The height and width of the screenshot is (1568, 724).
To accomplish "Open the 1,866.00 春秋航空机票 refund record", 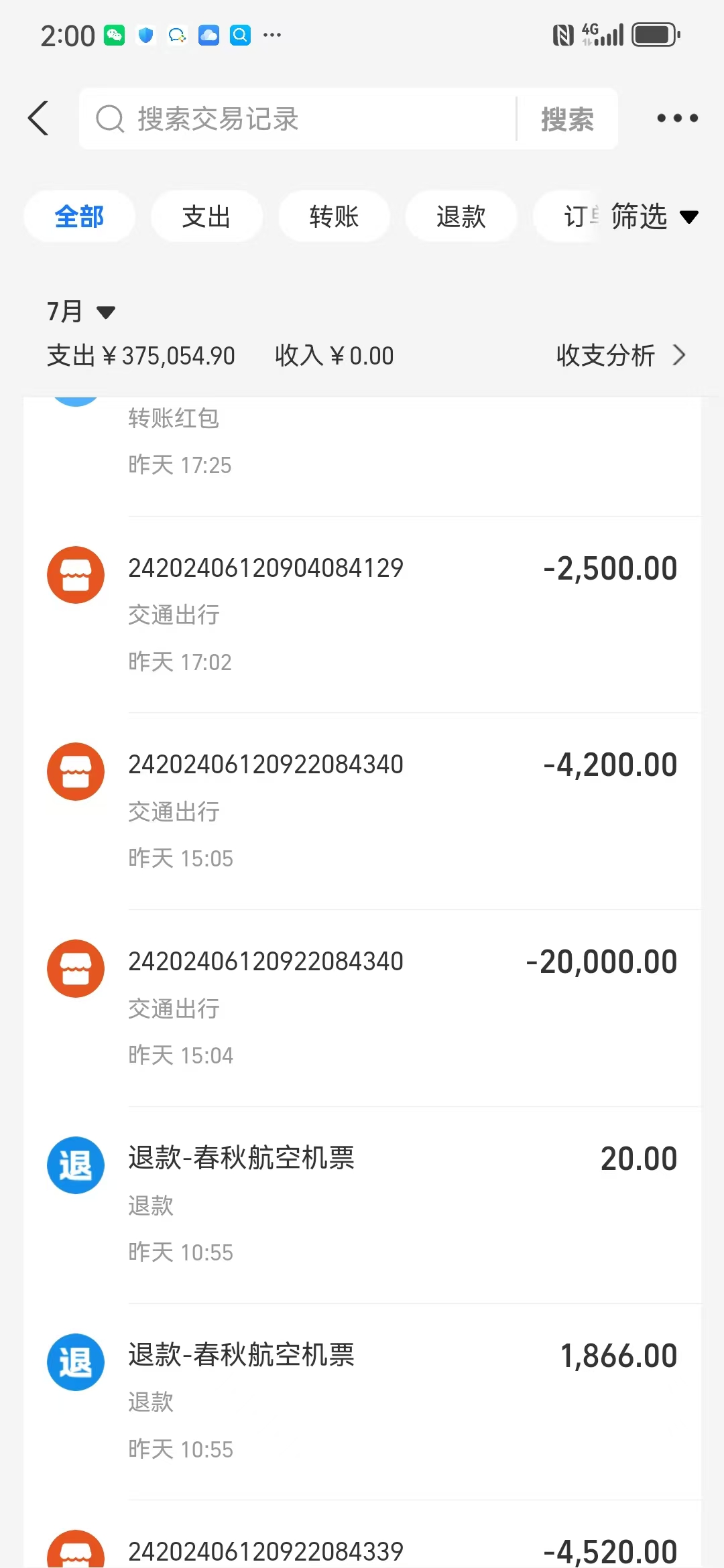I will point(402,1400).
